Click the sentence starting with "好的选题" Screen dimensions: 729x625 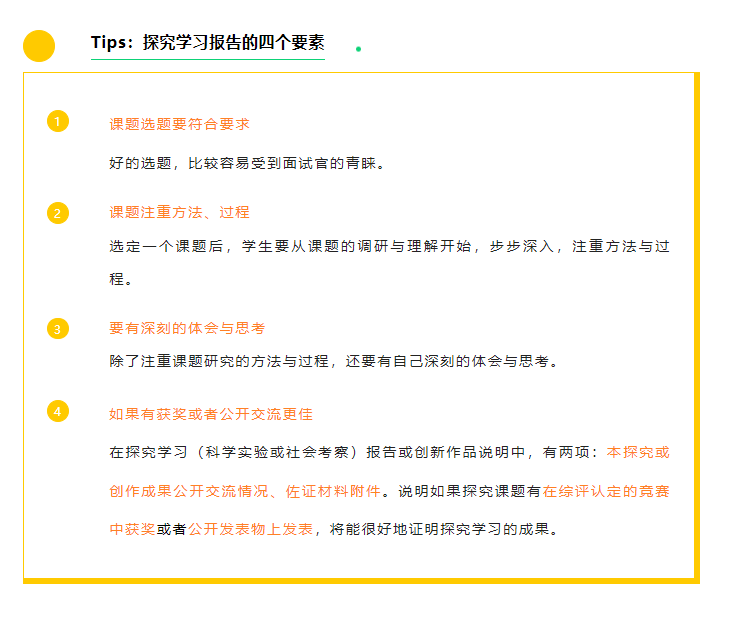(x=246, y=162)
